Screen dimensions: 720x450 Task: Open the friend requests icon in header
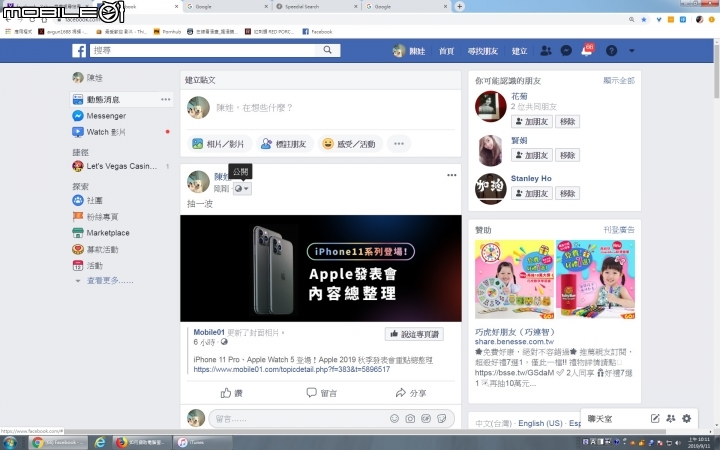[546, 51]
